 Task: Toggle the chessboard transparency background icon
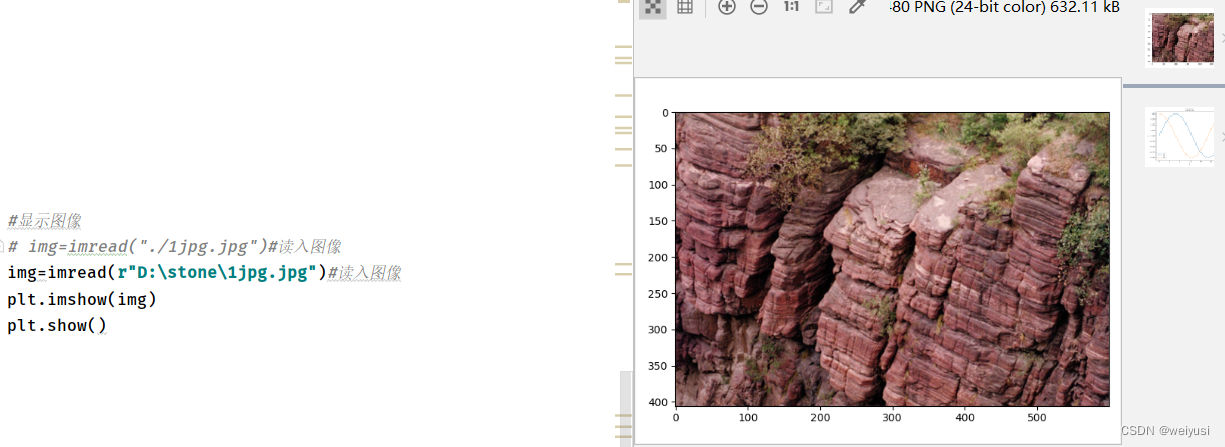point(653,8)
